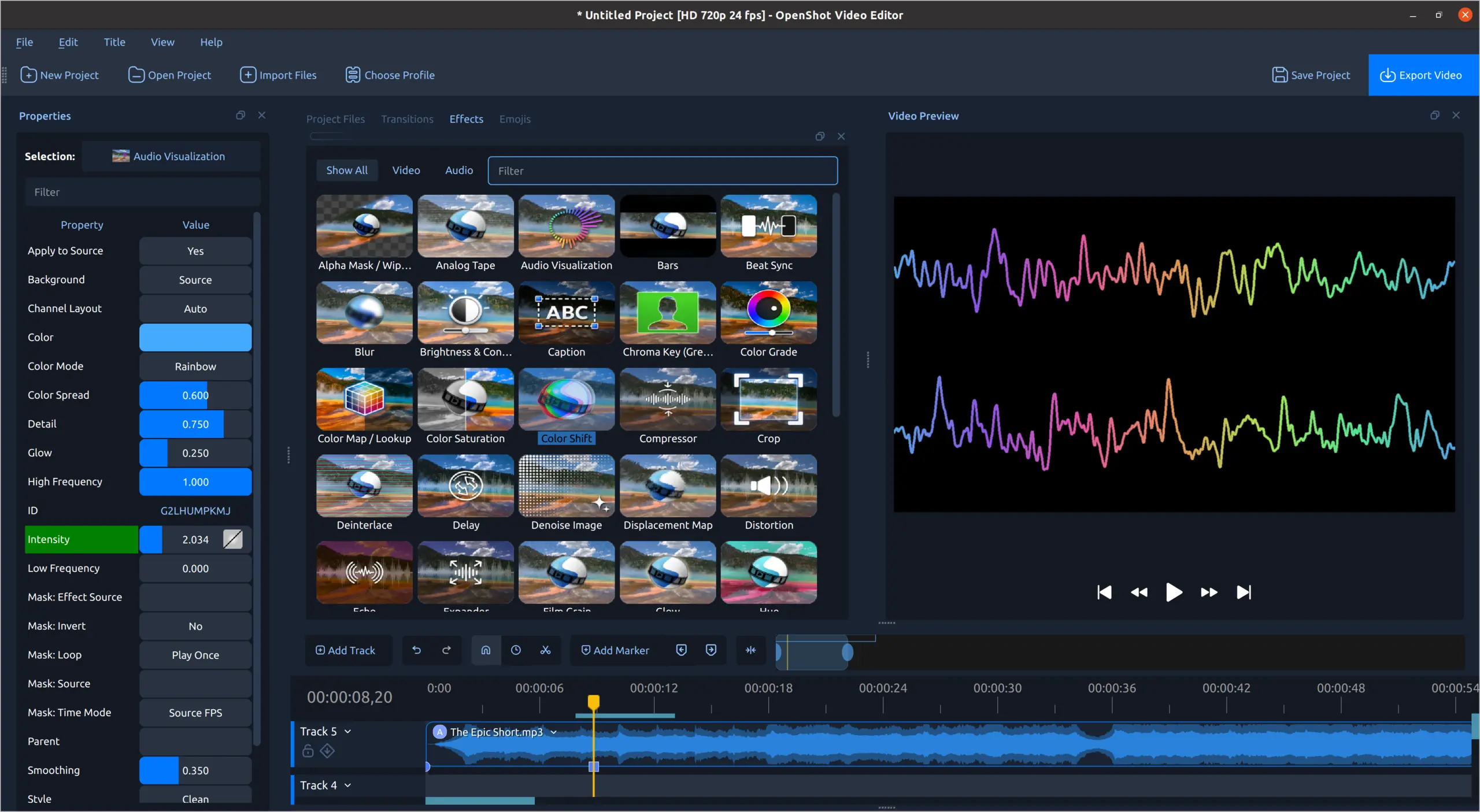Open the File menu
1480x812 pixels.
[x=24, y=42]
